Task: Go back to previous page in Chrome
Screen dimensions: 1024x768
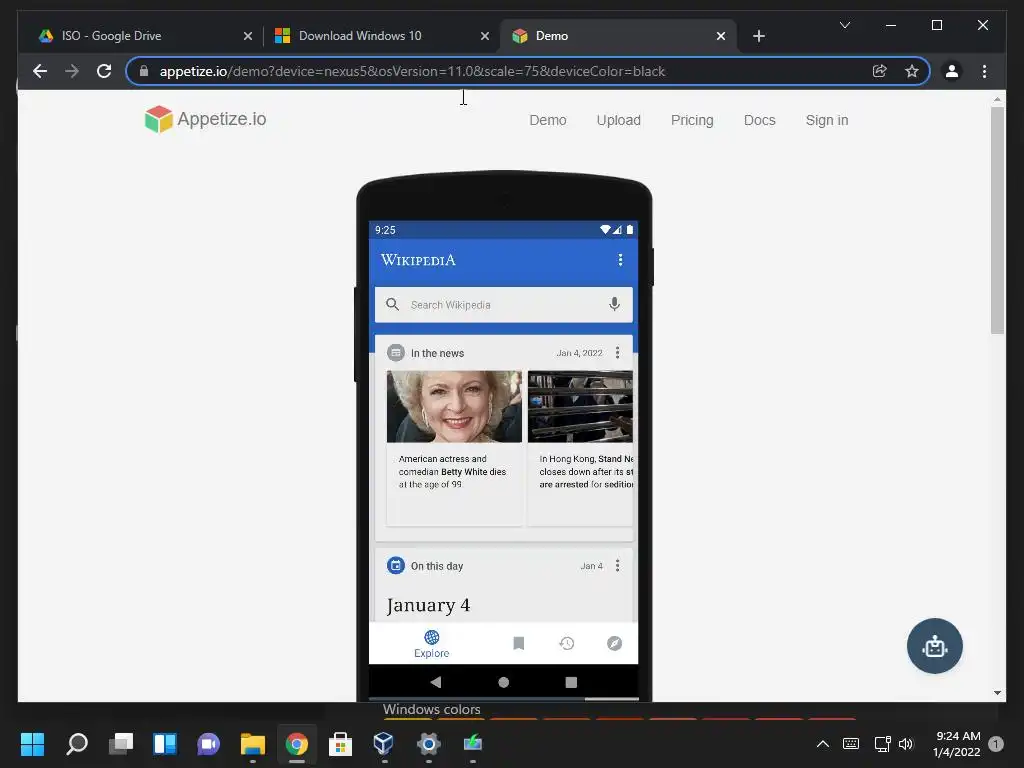Action: point(40,71)
